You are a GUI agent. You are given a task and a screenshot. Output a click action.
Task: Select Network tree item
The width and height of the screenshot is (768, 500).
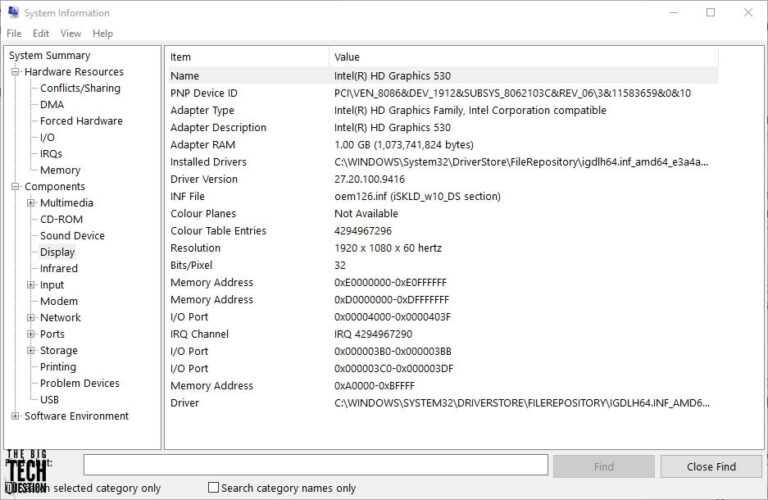click(x=60, y=317)
